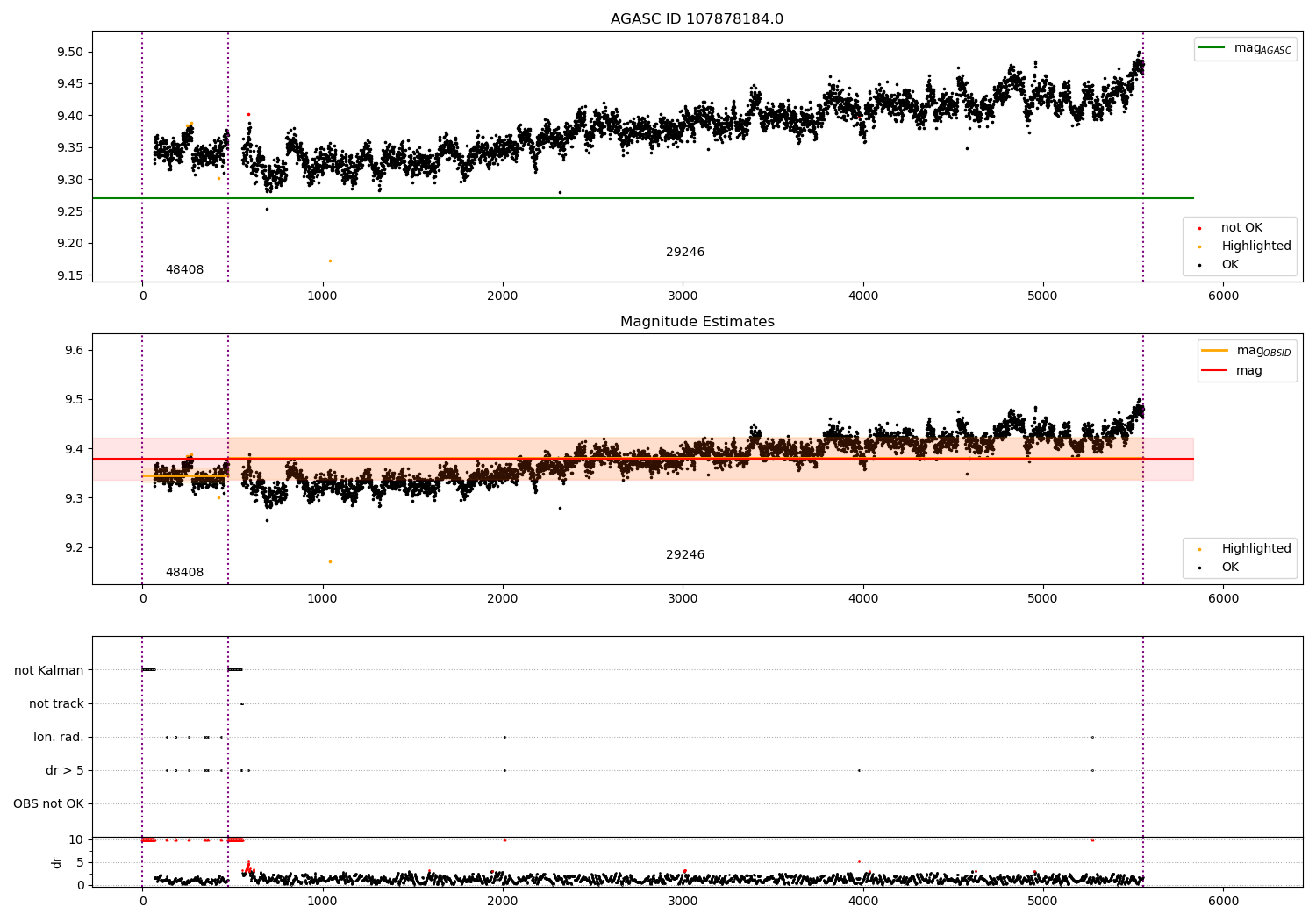The width and height of the screenshot is (1316, 921).
Task: Click the 'Ion. rad.' row label
Action: coord(59,737)
